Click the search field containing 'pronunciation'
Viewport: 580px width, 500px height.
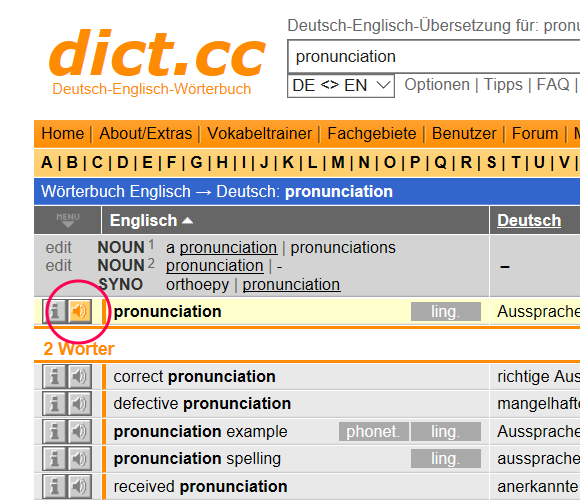click(x=434, y=57)
